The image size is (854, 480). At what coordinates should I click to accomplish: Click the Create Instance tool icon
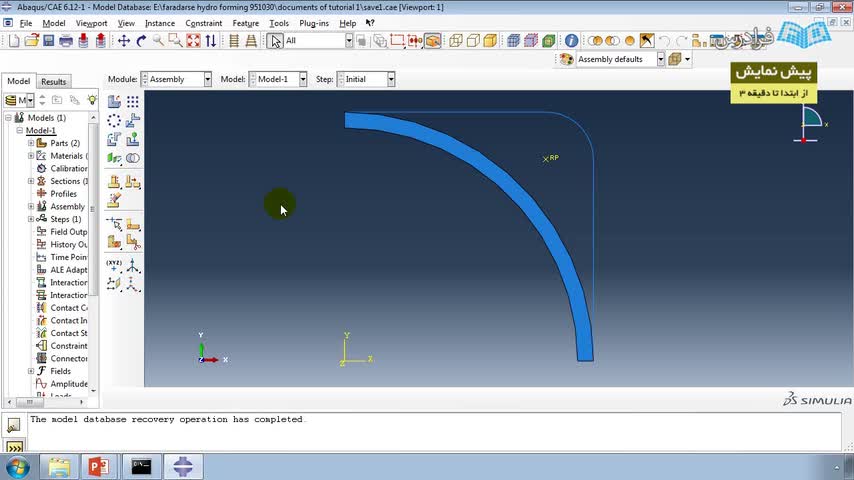click(114, 102)
